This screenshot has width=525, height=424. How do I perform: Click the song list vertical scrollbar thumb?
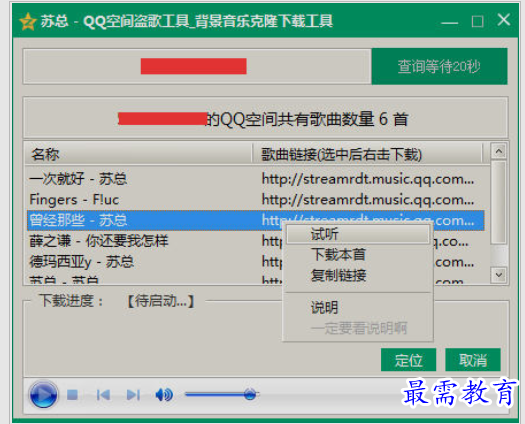[x=499, y=202]
